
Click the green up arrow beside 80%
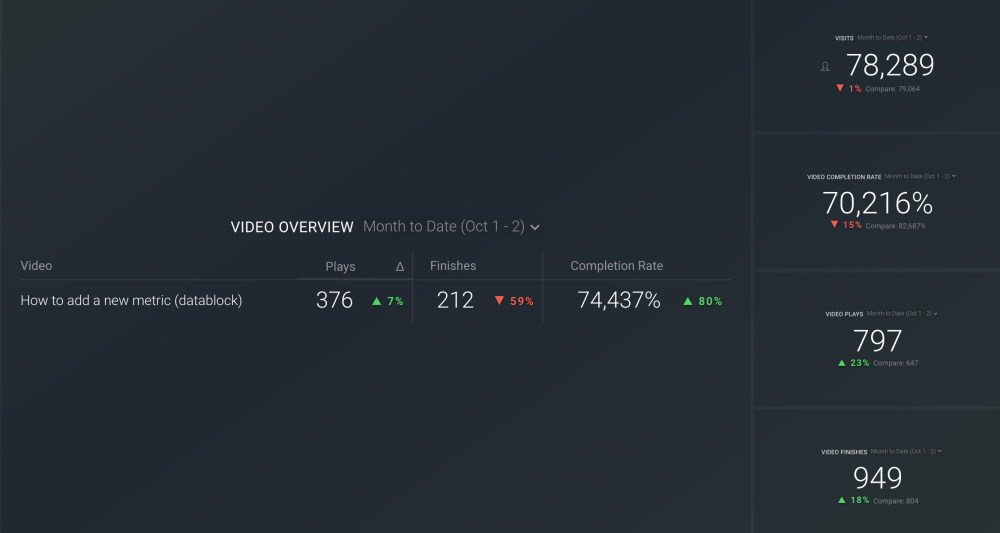[688, 301]
